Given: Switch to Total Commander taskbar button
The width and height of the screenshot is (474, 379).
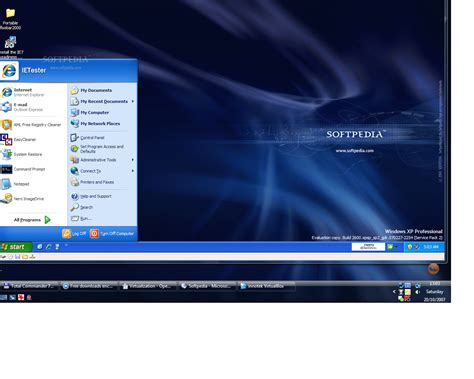Looking at the screenshot, I should (x=30, y=286).
